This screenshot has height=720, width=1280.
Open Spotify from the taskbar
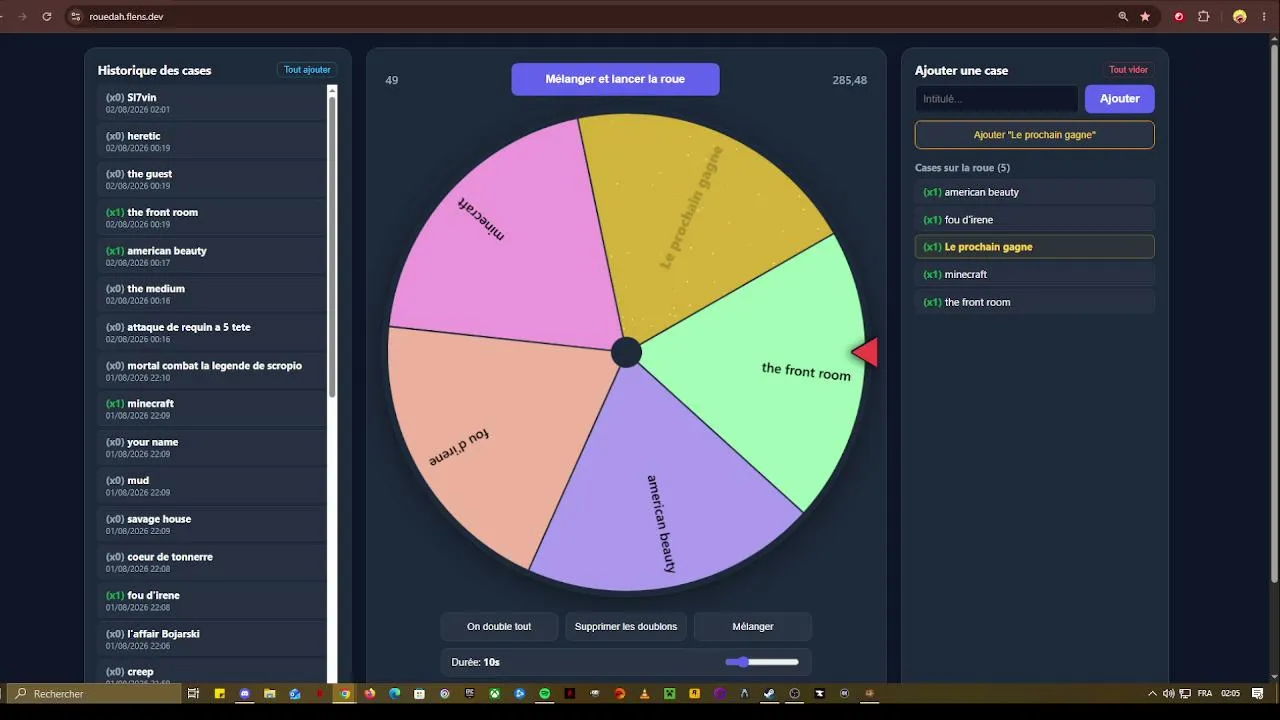pos(544,693)
